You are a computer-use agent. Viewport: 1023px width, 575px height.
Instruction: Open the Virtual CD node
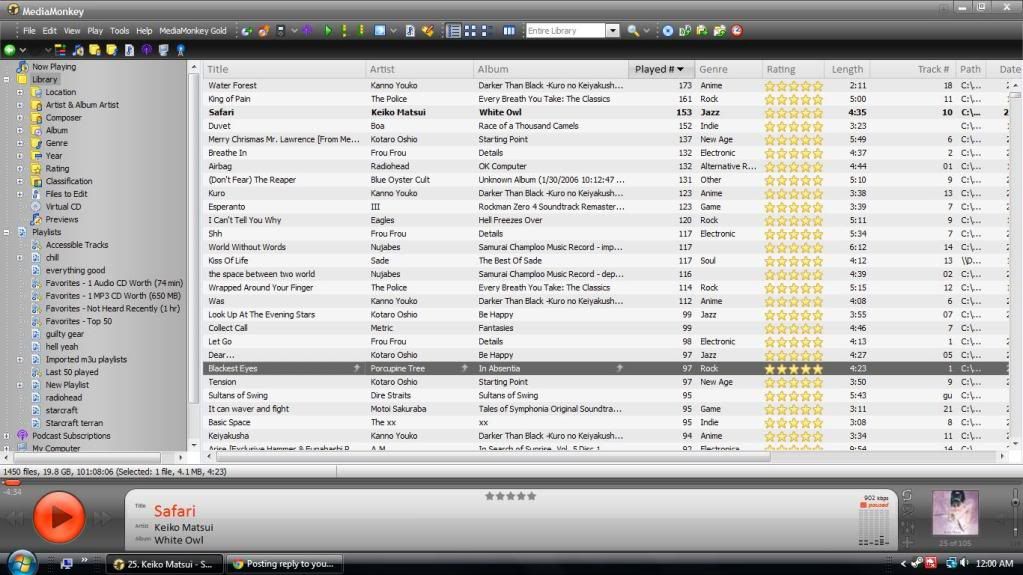tap(62, 207)
